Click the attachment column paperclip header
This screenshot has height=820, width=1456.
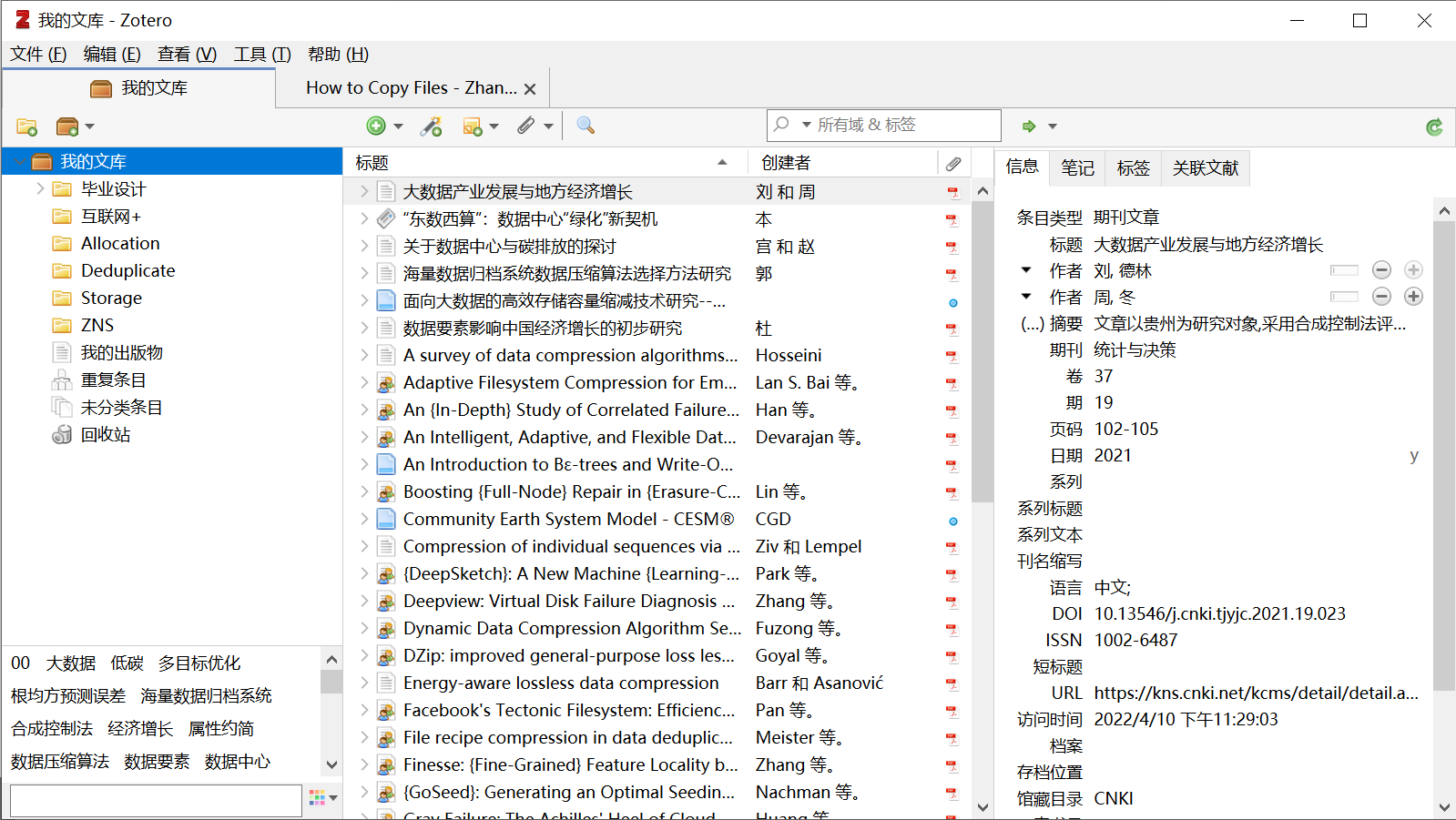tap(953, 163)
